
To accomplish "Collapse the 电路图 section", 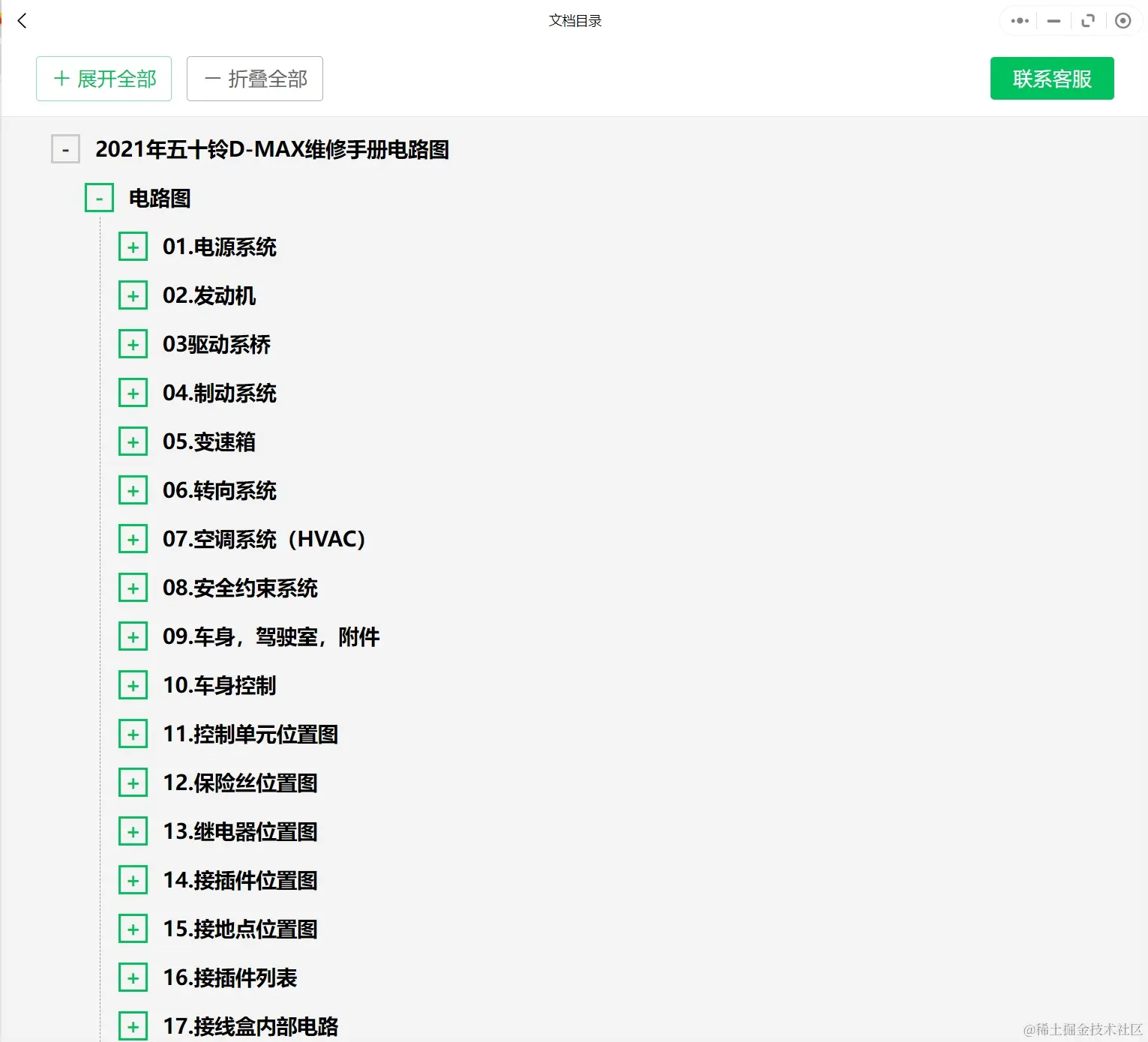I will [x=98, y=198].
